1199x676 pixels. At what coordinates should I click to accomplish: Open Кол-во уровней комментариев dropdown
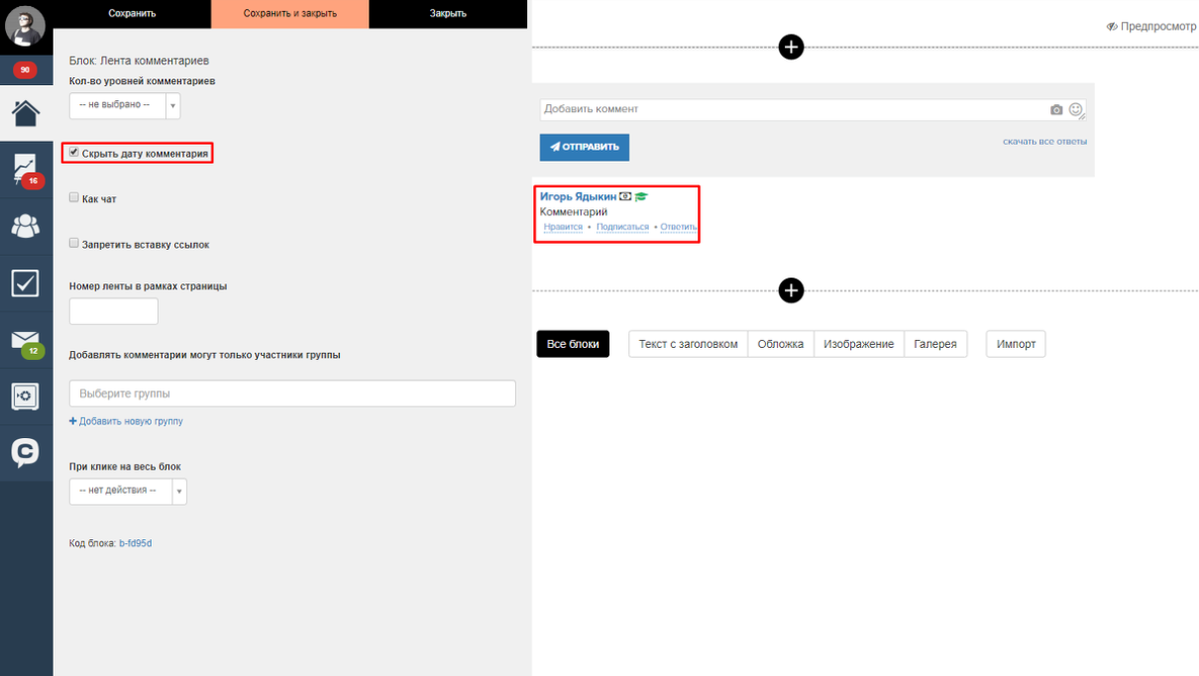click(125, 106)
